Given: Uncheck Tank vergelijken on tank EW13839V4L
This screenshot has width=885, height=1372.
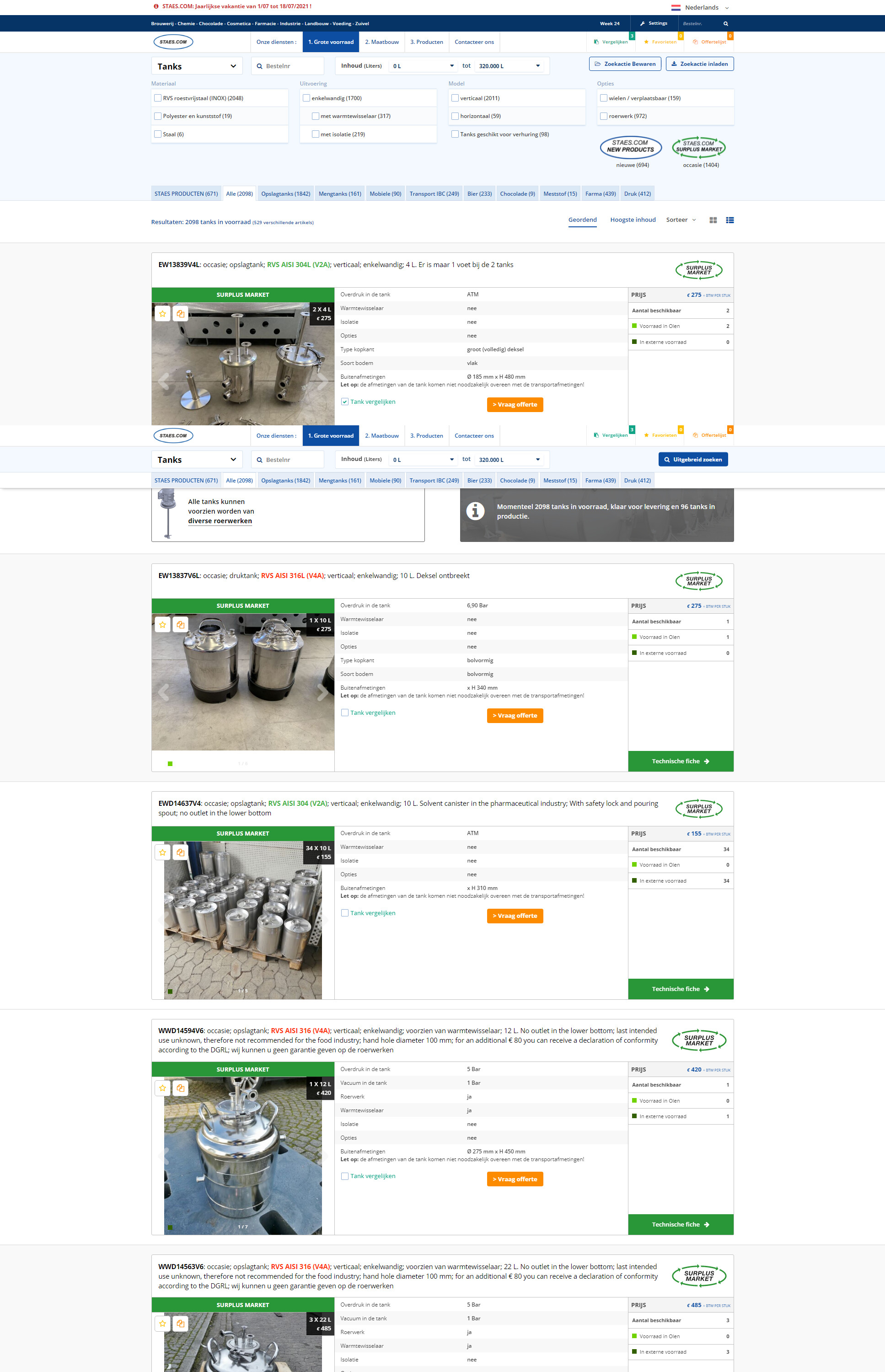Looking at the screenshot, I should coord(345,401).
